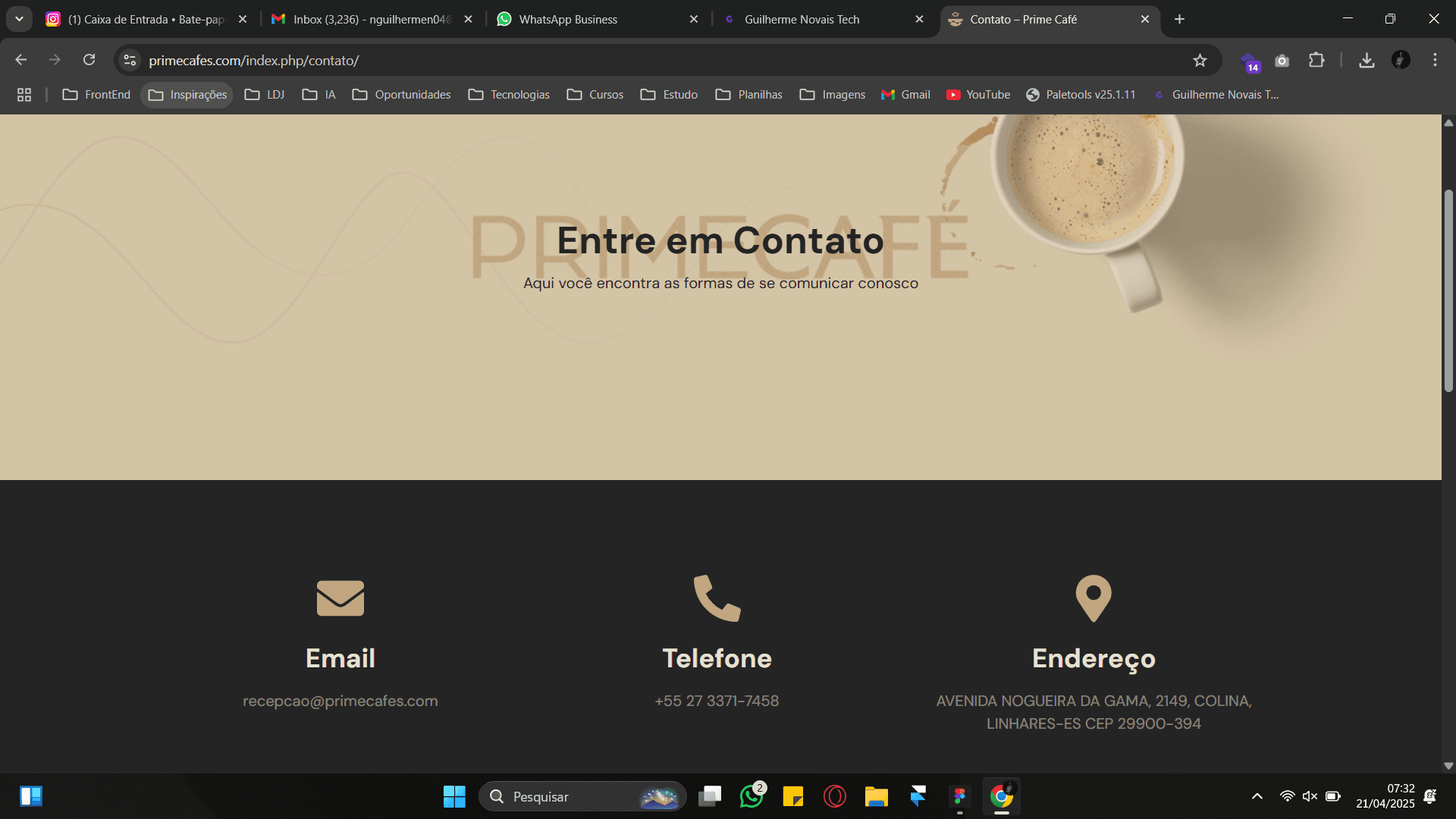Screen dimensions: 1456x819
Task: Open the WhatsApp Business icon in the taskbar
Action: coord(752,796)
